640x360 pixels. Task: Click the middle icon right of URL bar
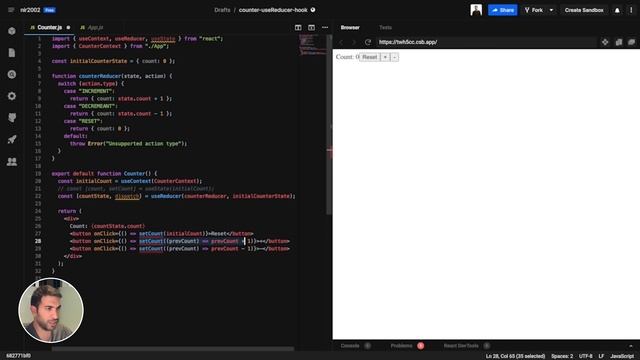pos(619,42)
